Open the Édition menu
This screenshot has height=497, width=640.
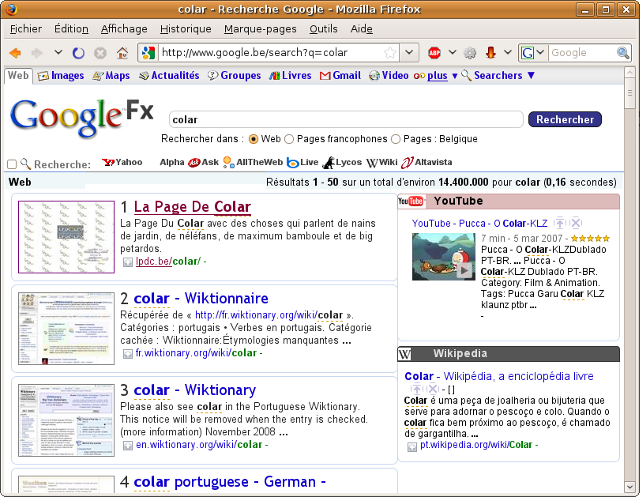[71, 29]
